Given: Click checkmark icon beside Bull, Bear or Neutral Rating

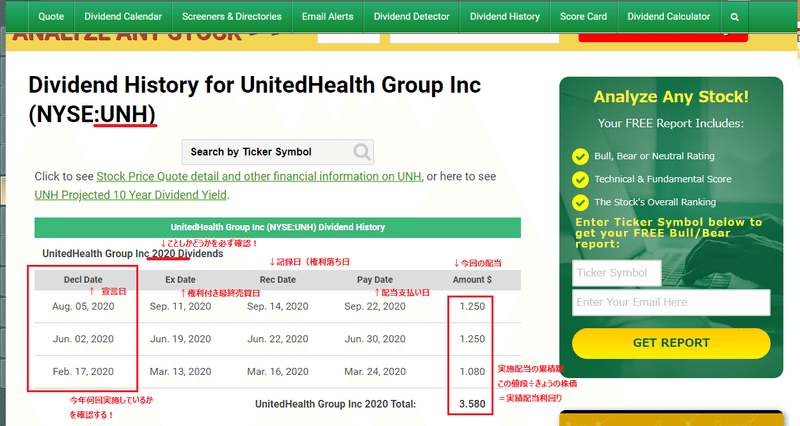Looking at the screenshot, I should (x=580, y=157).
